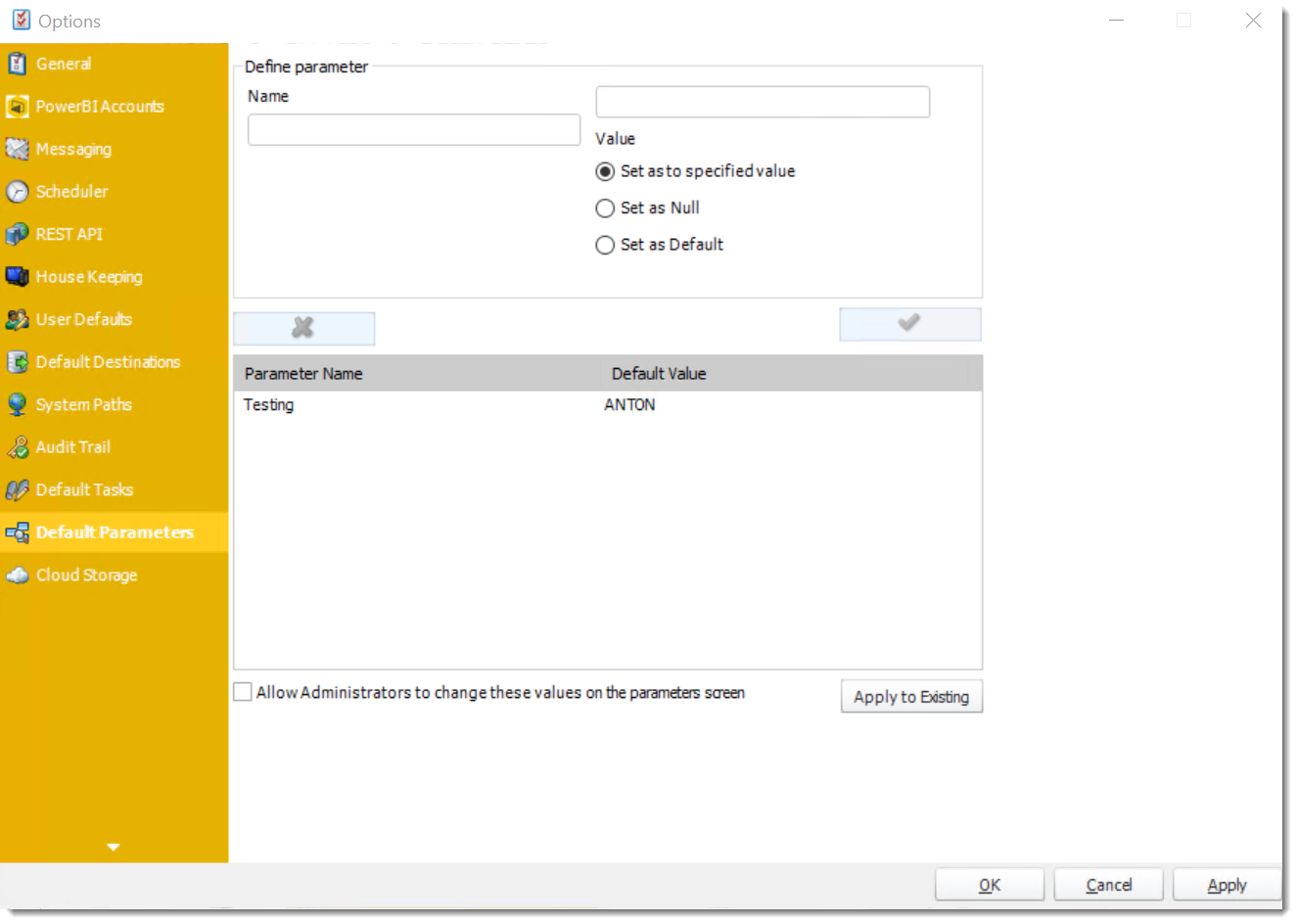Image resolution: width=1297 pixels, height=924 pixels.
Task: Click the gray X delete parameter button
Action: (303, 328)
